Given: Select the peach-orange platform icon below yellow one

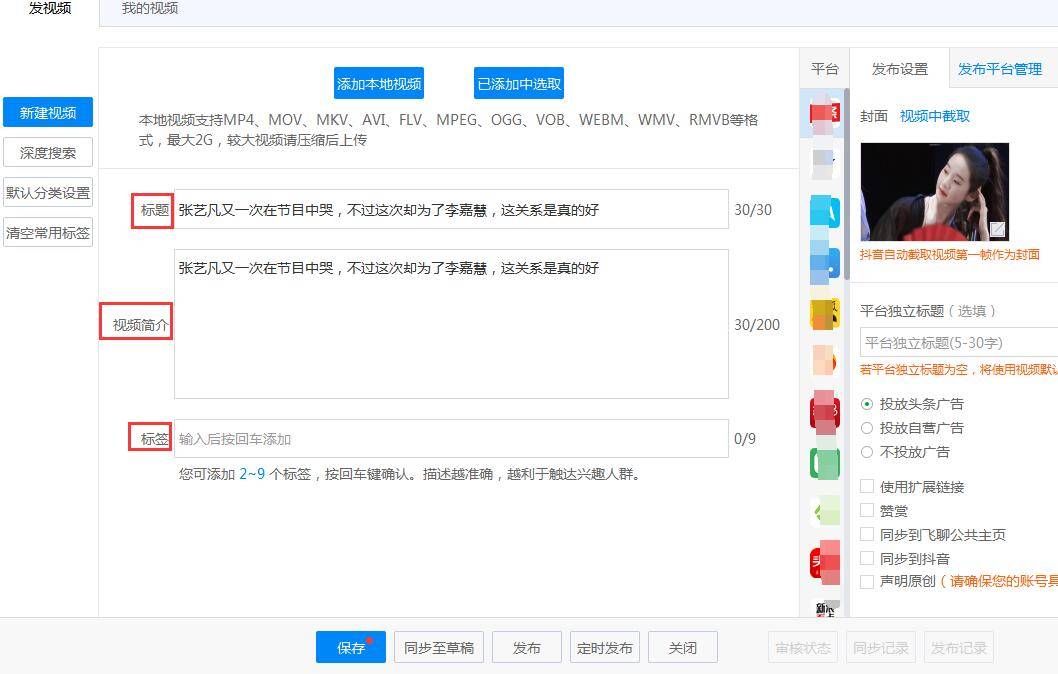Looking at the screenshot, I should point(824,360).
